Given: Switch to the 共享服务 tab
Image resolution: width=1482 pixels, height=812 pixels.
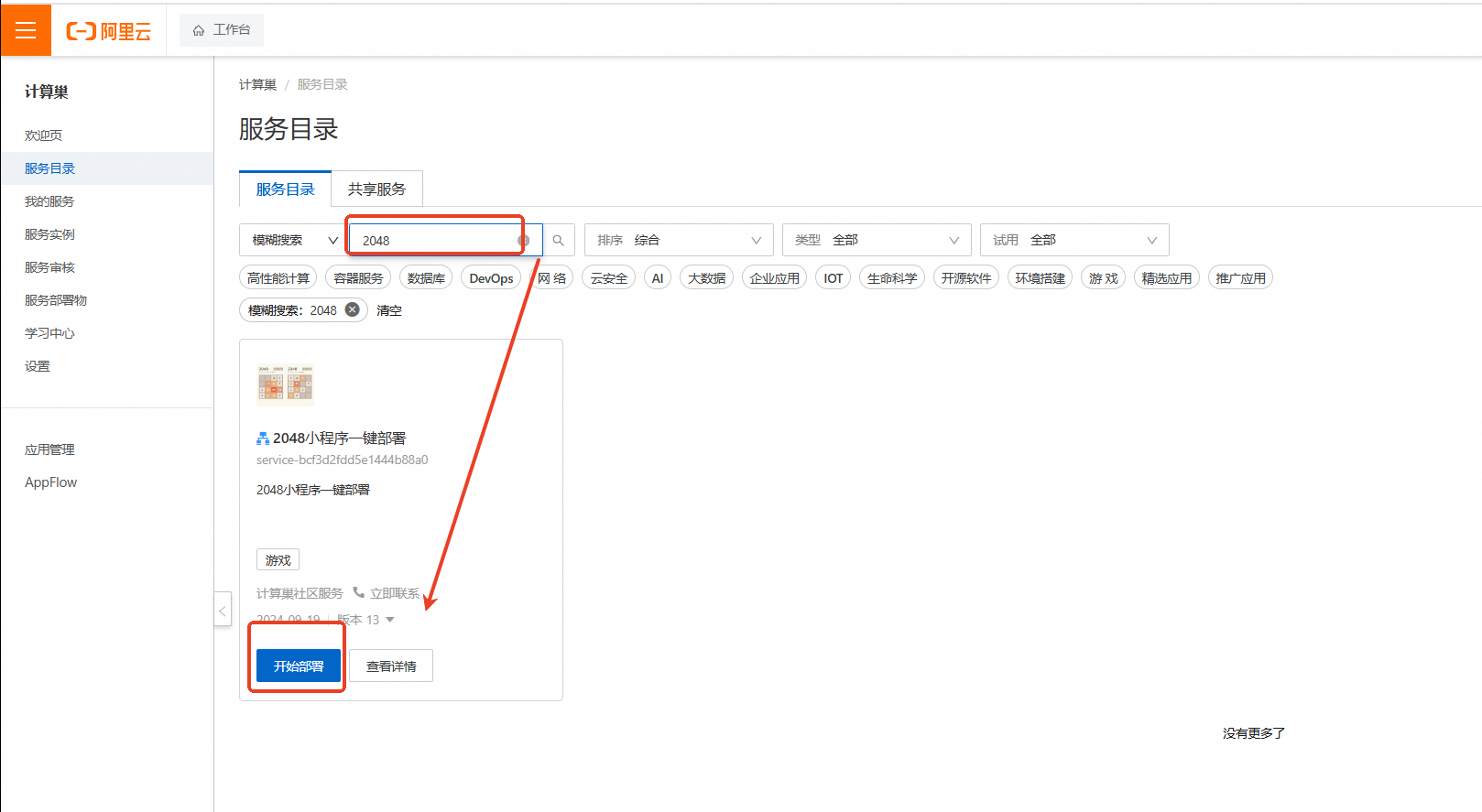Looking at the screenshot, I should pyautogui.click(x=376, y=189).
